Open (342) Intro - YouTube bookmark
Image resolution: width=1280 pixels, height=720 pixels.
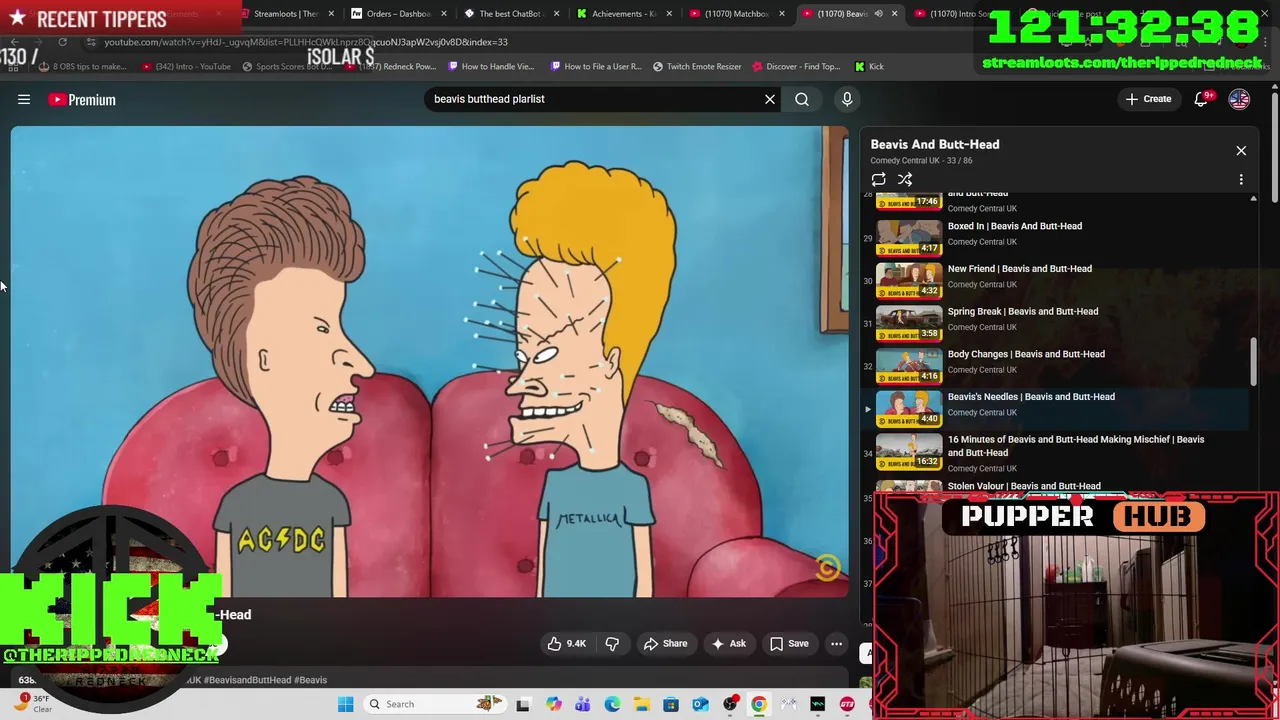coord(186,66)
